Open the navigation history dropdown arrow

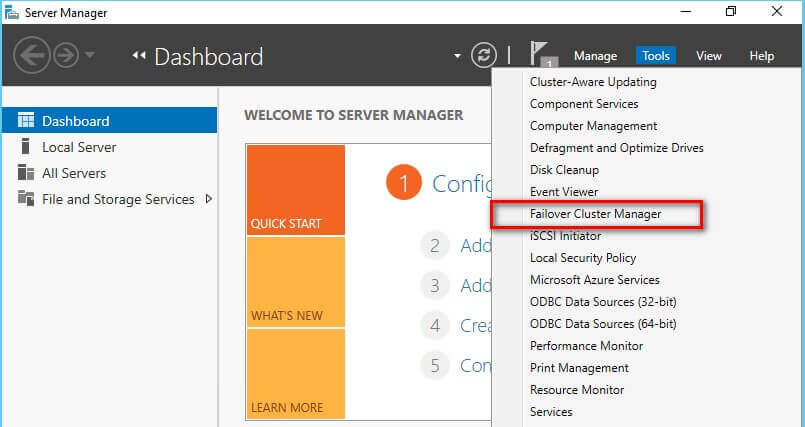pyautogui.click(x=91, y=55)
